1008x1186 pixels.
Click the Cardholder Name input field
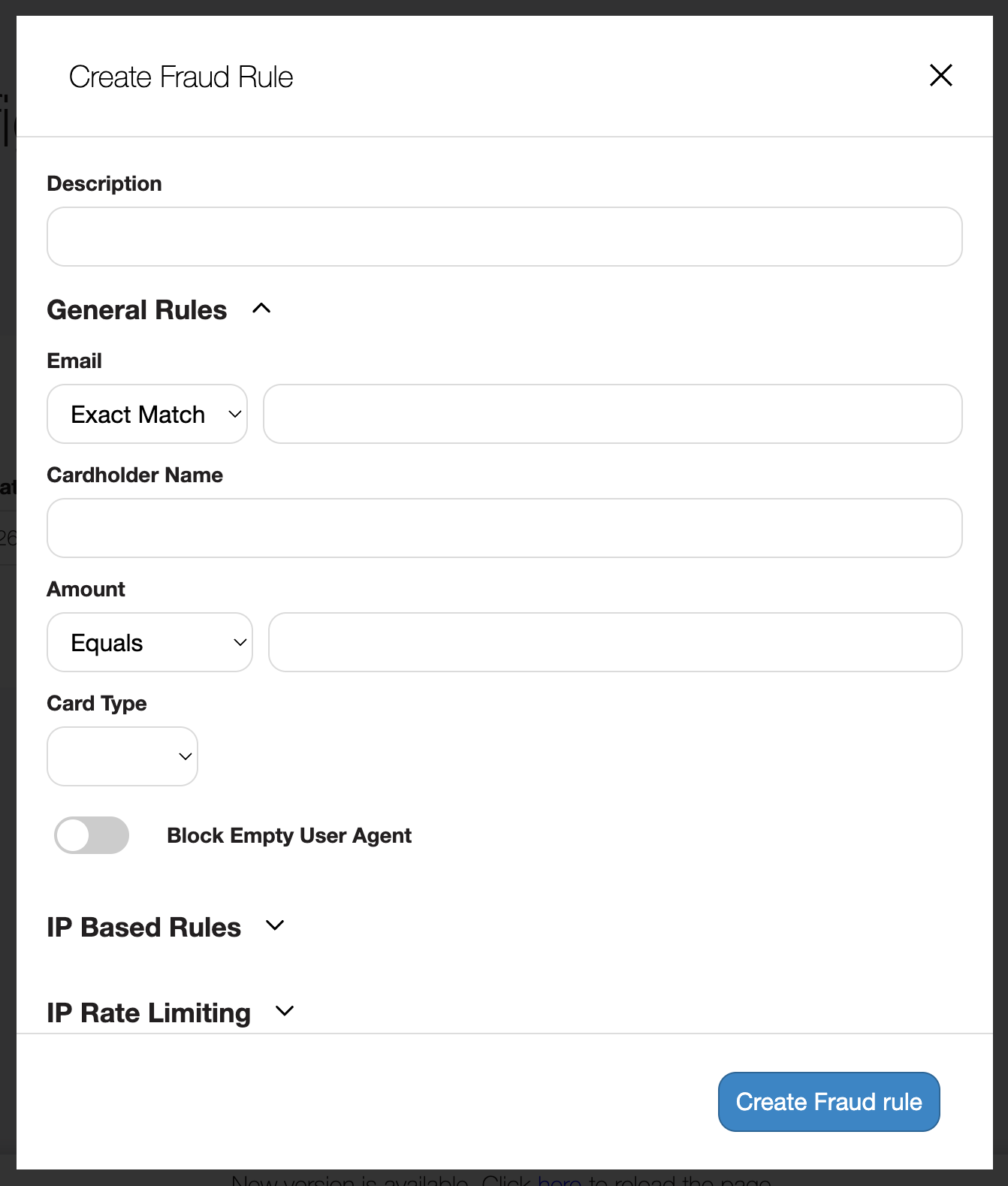pyautogui.click(x=504, y=528)
